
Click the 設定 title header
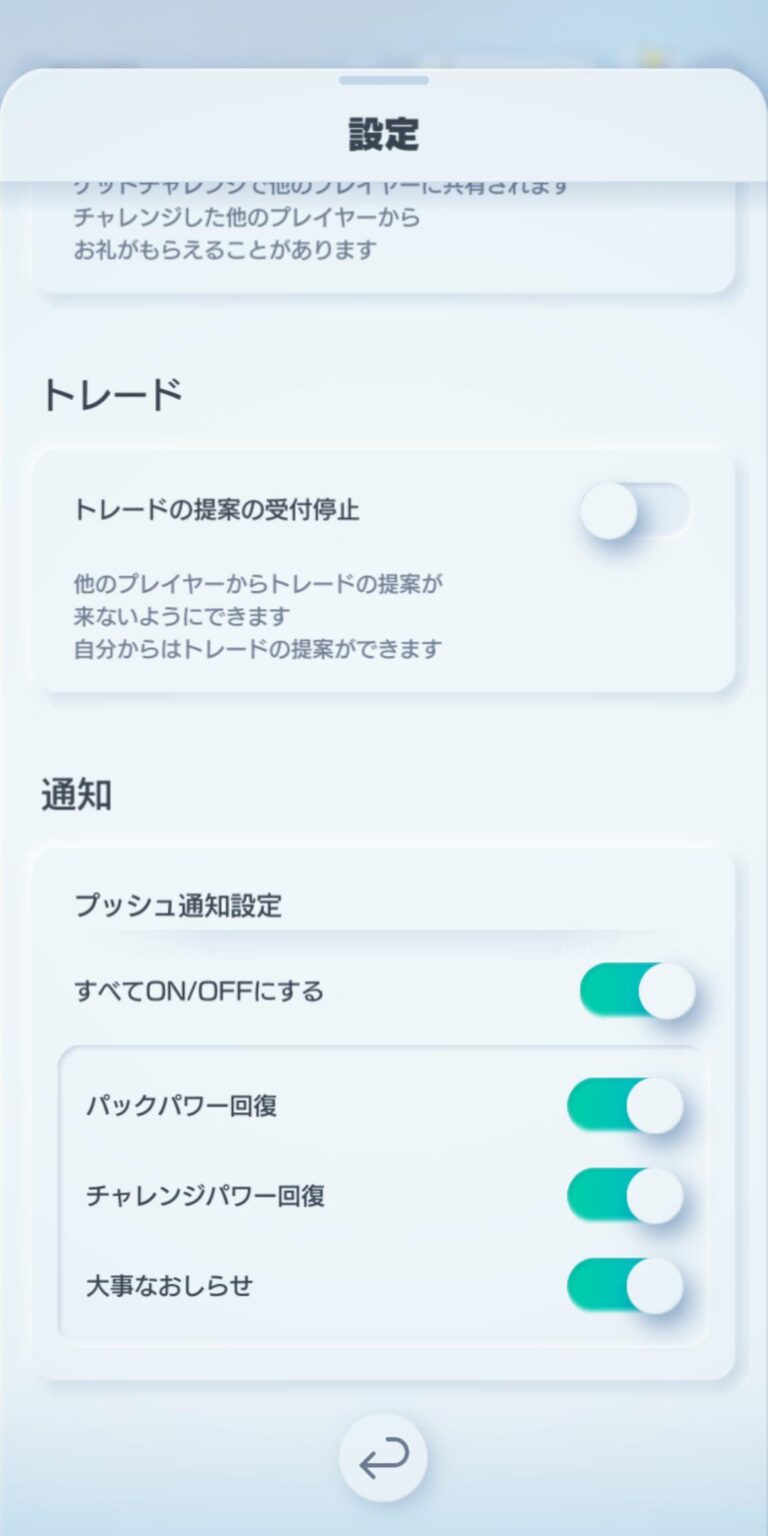pyautogui.click(x=383, y=134)
